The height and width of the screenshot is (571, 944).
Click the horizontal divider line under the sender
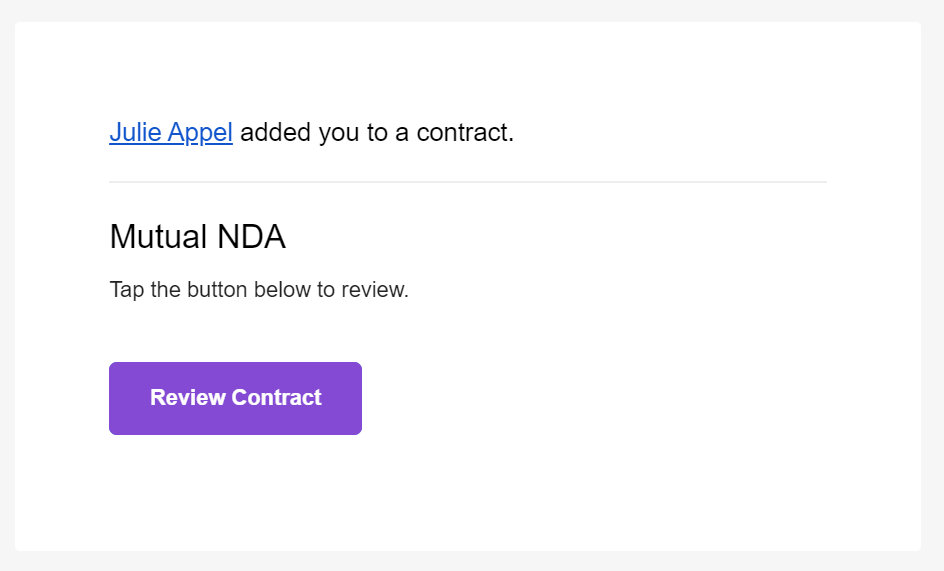pyautogui.click(x=468, y=181)
